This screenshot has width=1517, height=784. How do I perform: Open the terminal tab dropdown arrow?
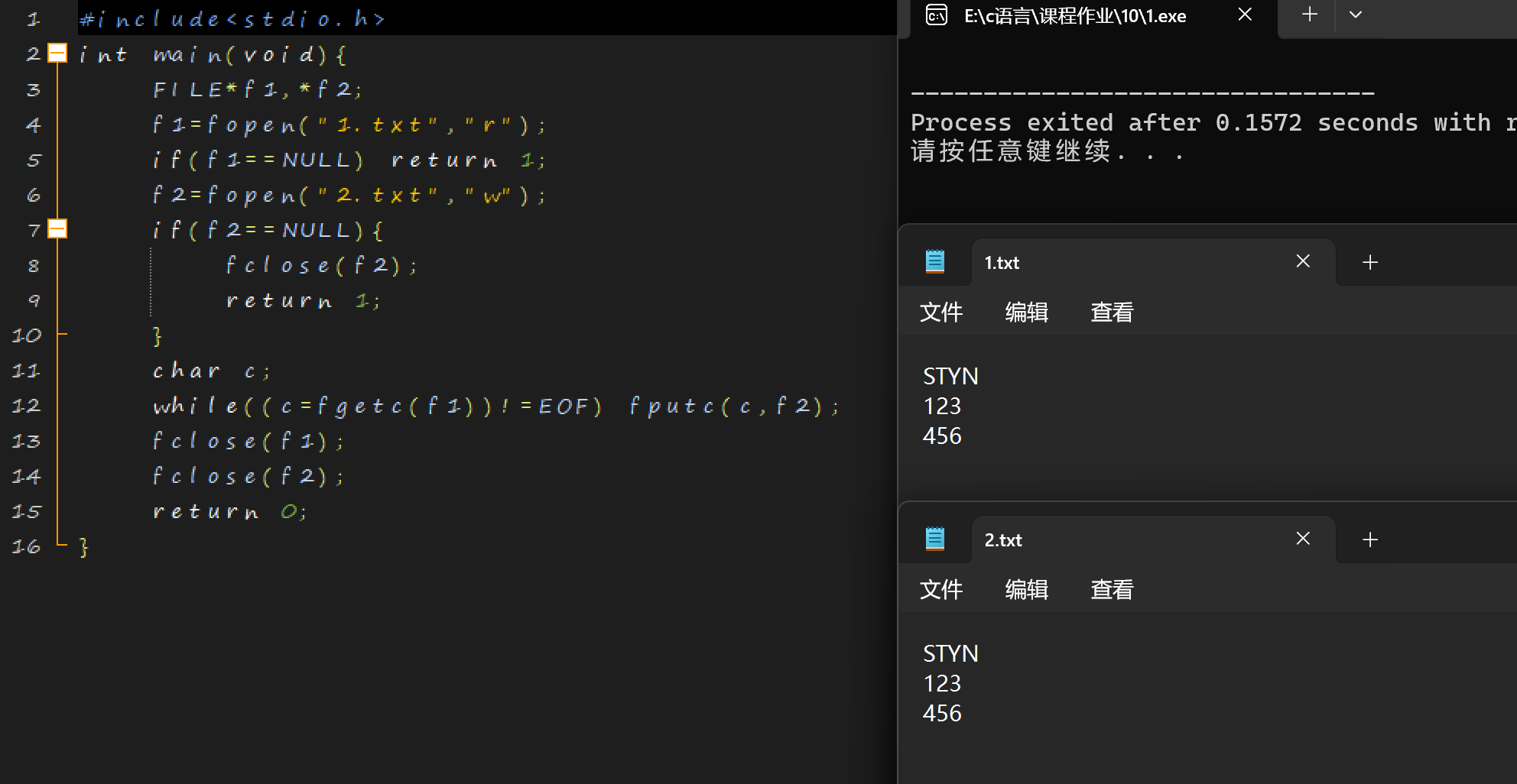click(1356, 15)
